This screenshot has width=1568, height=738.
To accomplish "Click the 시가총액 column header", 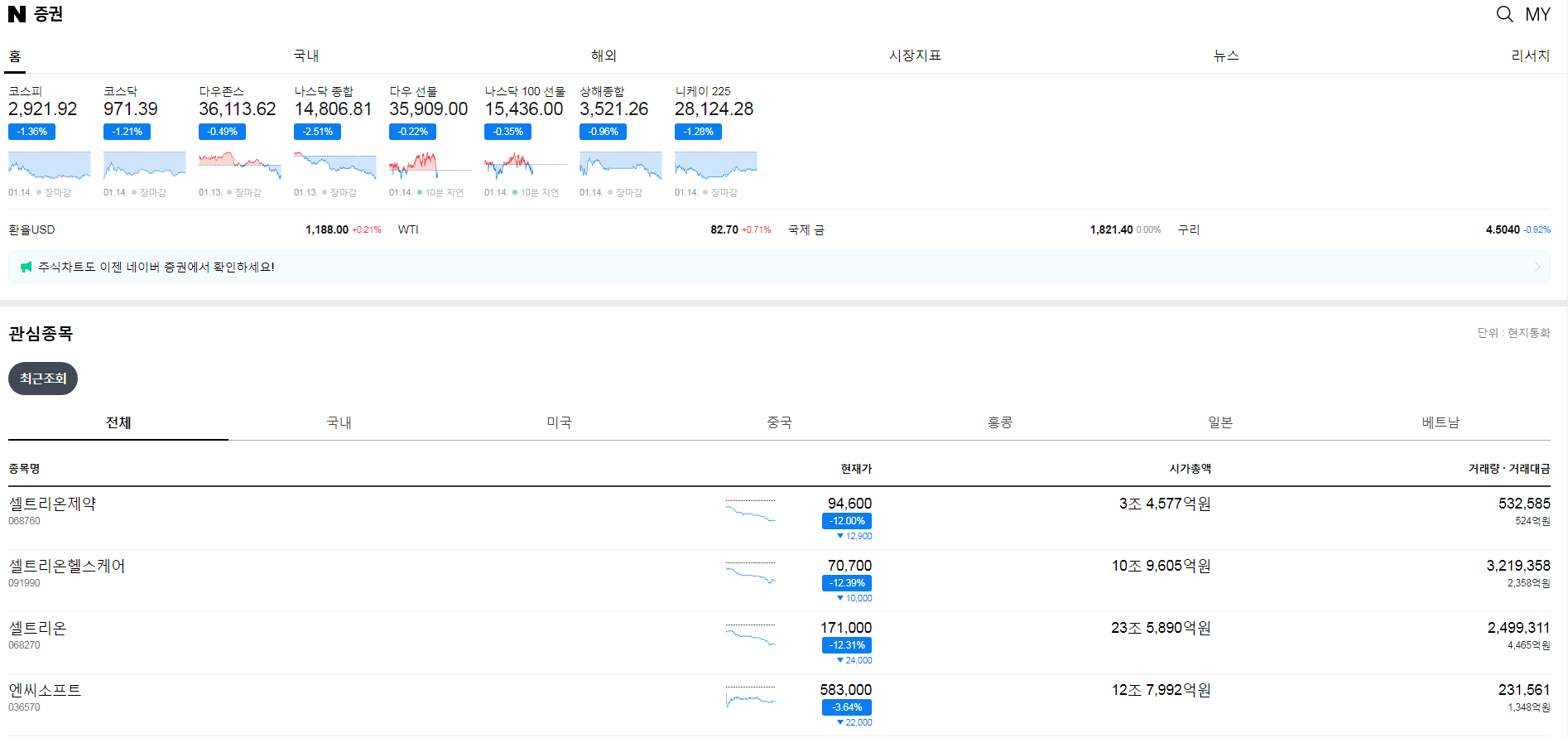I will 1190,469.
